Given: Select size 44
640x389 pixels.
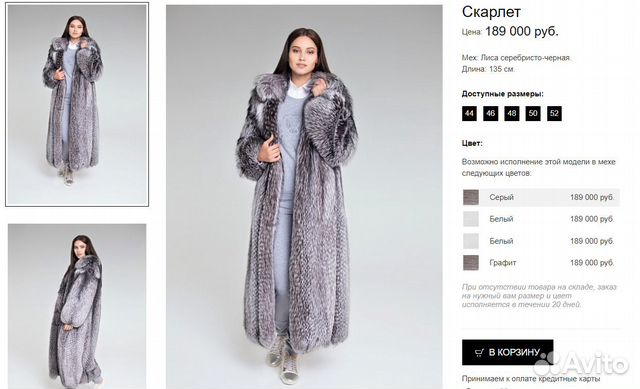Looking at the screenshot, I should point(469,113).
